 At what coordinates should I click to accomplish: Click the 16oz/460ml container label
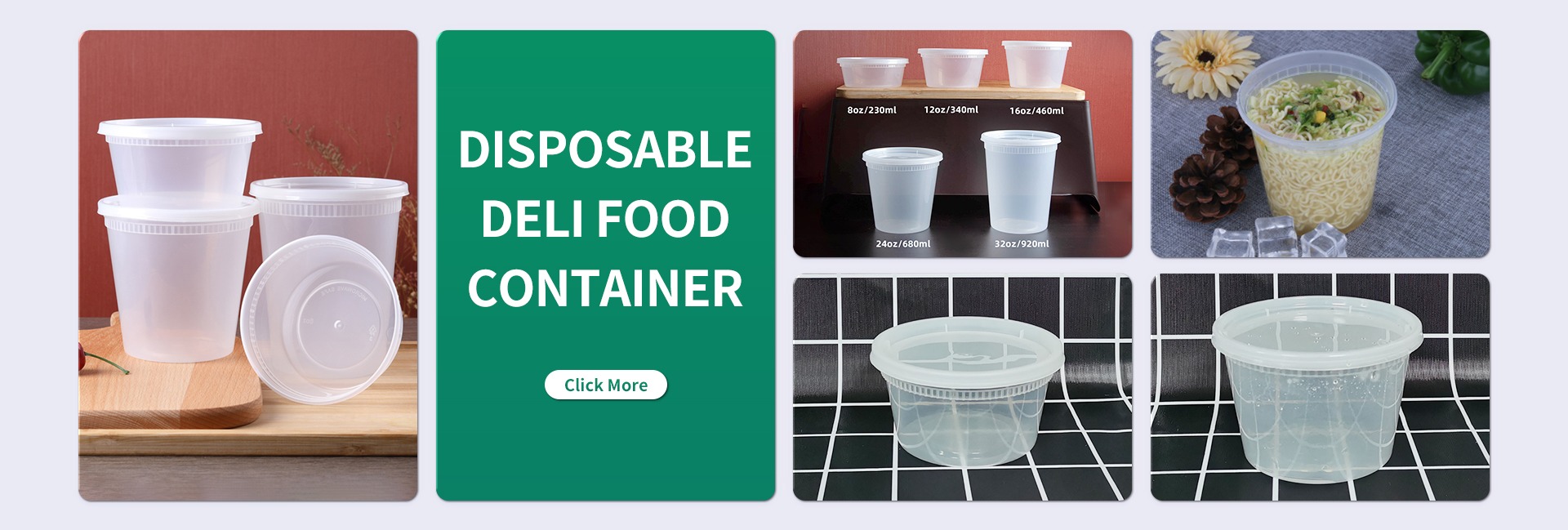(x=1036, y=111)
